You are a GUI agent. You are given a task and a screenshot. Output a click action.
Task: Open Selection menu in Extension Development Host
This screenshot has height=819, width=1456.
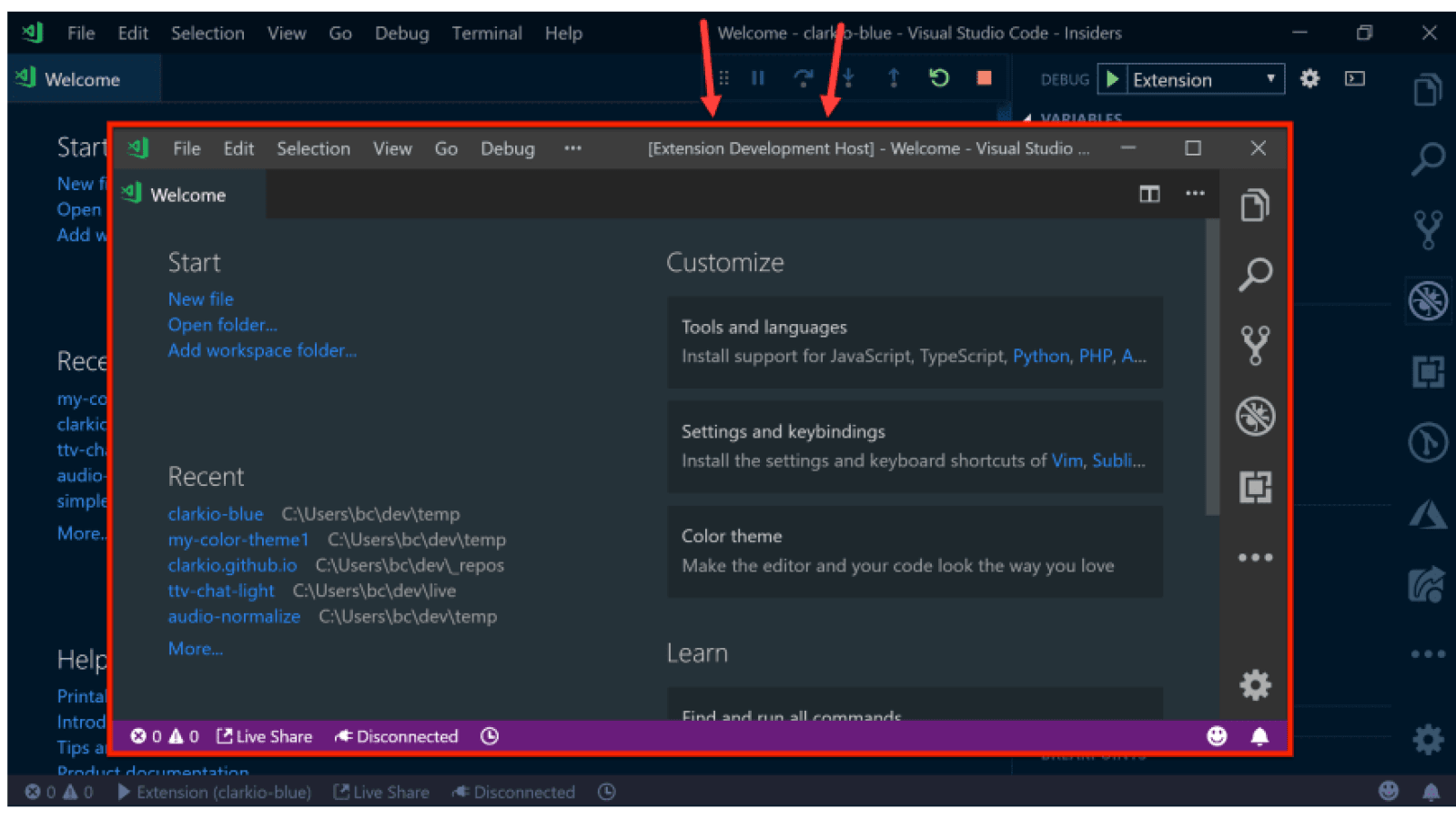coord(313,148)
